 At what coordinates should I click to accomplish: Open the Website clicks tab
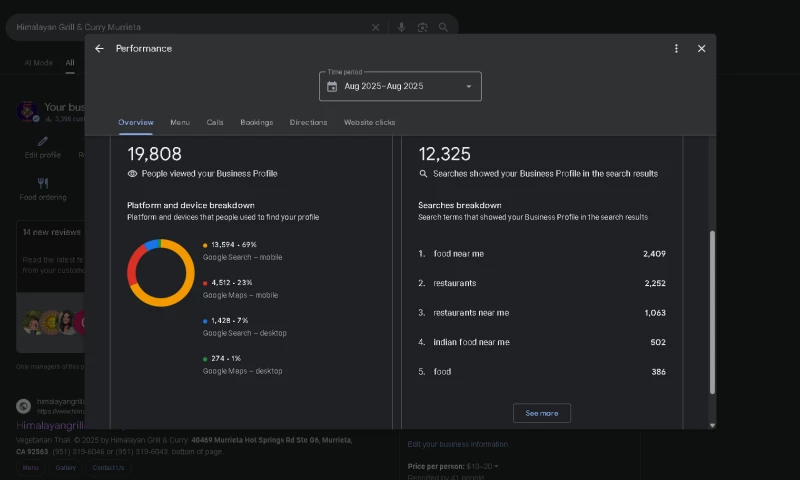click(x=369, y=122)
